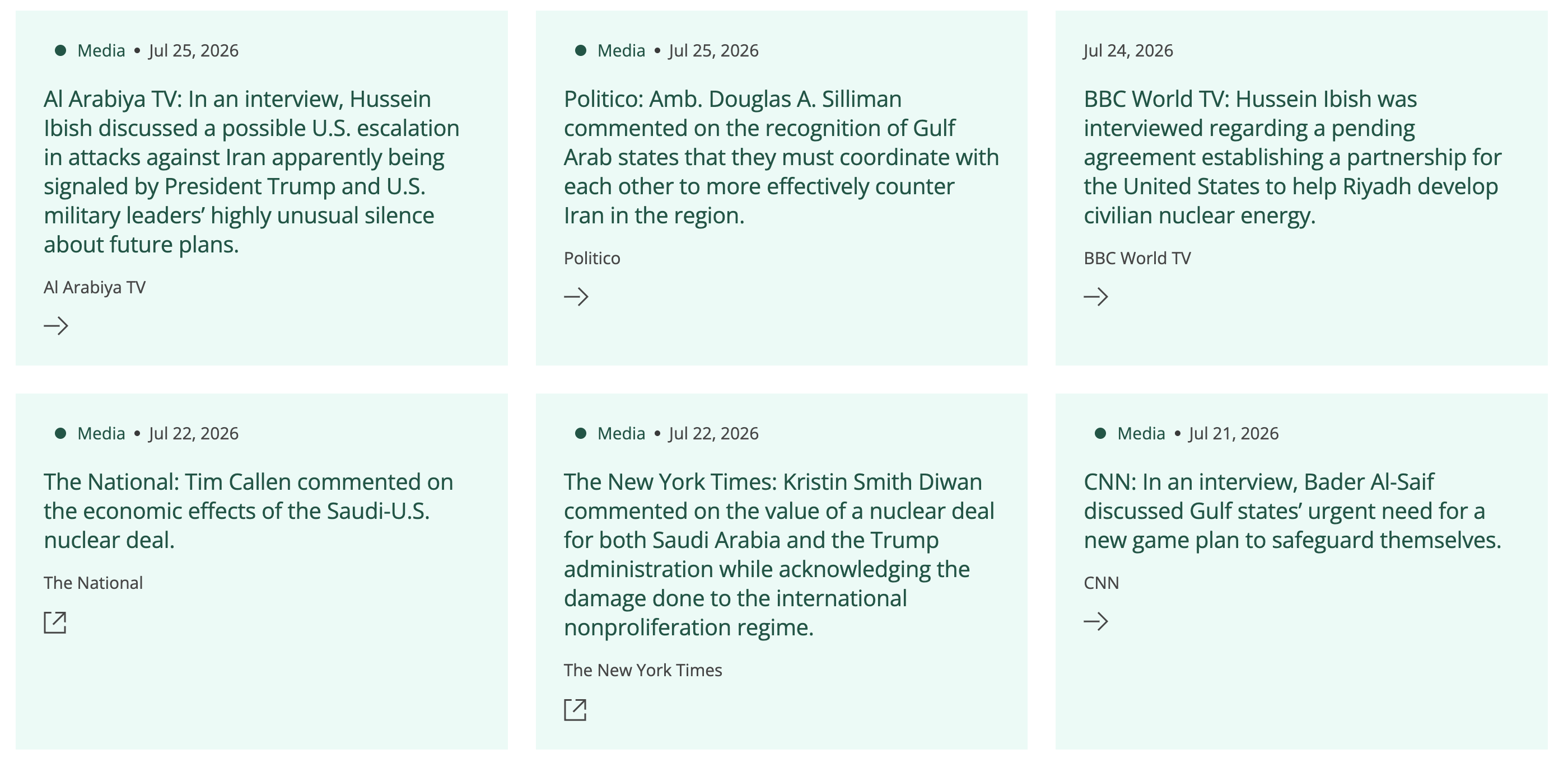Click the arrow icon under CNN
This screenshot has height=768, width=1568.
click(x=1096, y=621)
